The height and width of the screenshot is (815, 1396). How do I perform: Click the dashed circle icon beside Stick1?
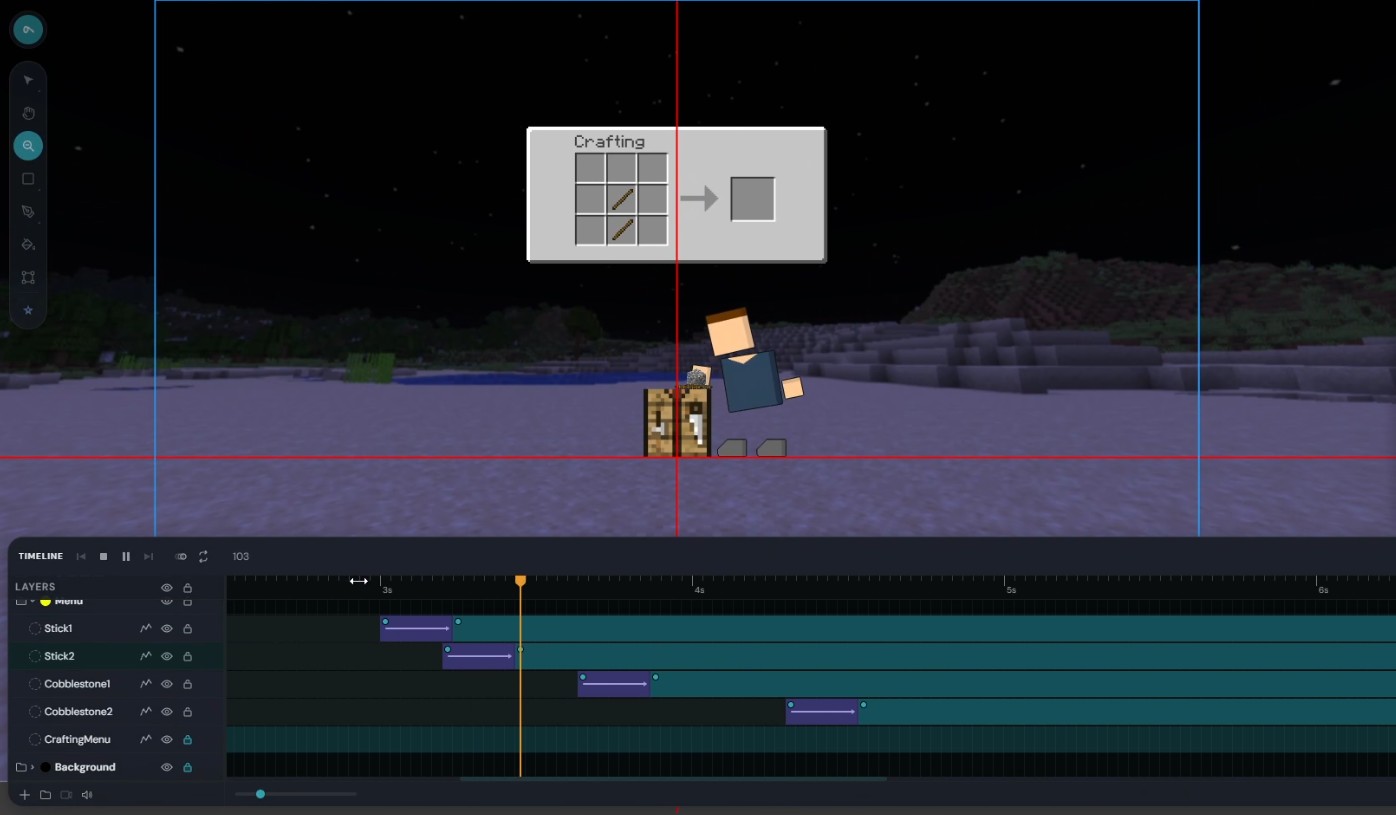tap(35, 629)
